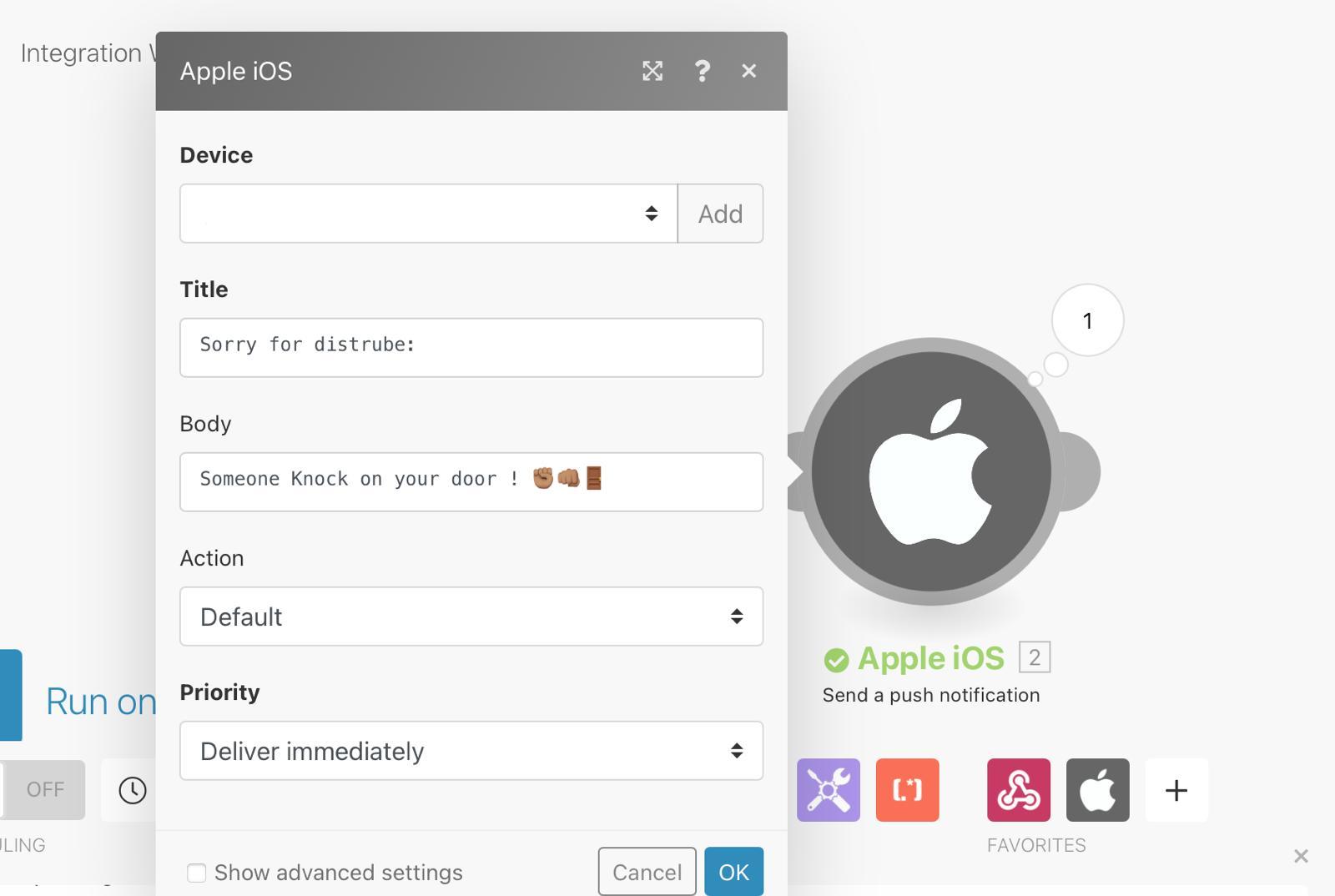
Task: Click the module number 2 badge
Action: point(1035,657)
